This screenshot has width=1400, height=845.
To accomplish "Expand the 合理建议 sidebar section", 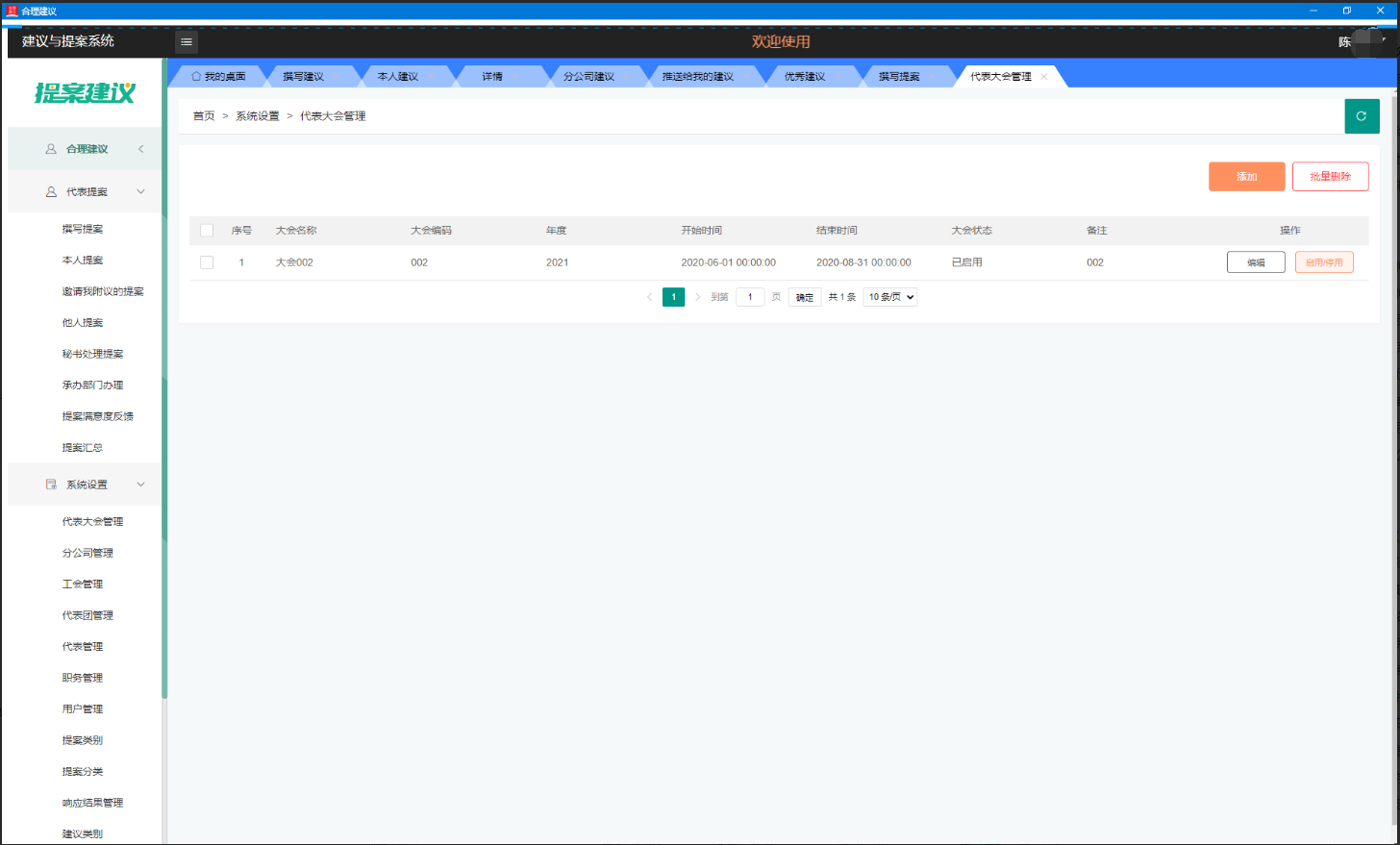I will point(141,149).
